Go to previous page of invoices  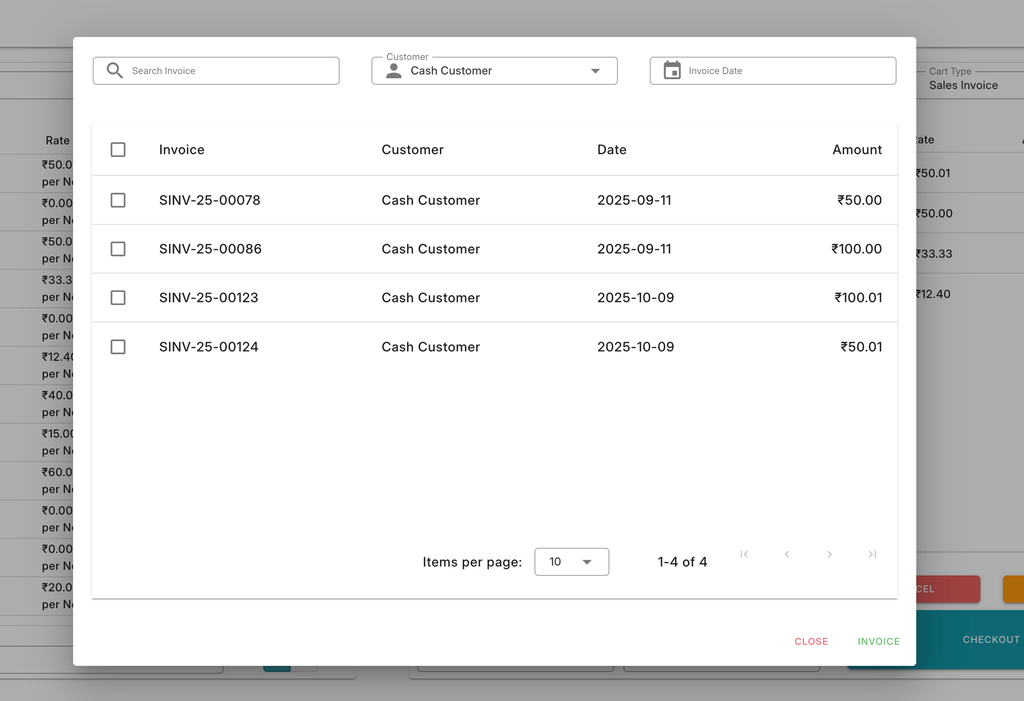(x=787, y=554)
